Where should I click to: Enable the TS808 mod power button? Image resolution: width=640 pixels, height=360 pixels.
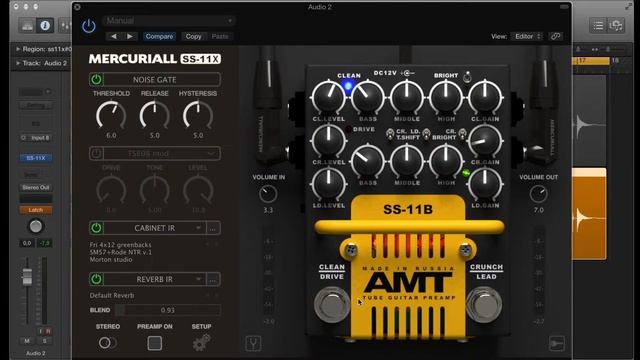[x=96, y=153]
